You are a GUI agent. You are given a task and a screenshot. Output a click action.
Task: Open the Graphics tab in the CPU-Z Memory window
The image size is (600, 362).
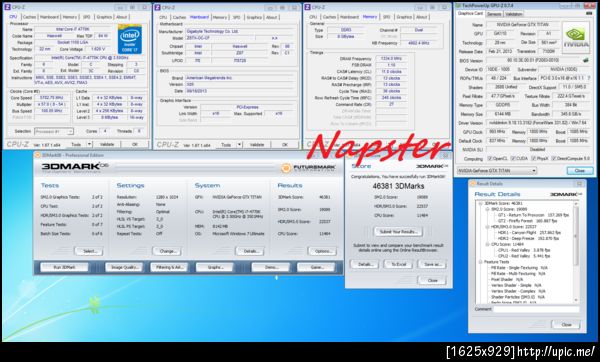(x=404, y=17)
